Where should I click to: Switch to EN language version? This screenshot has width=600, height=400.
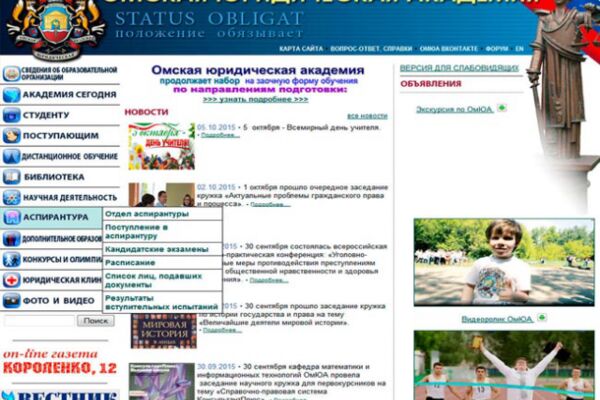coord(519,49)
